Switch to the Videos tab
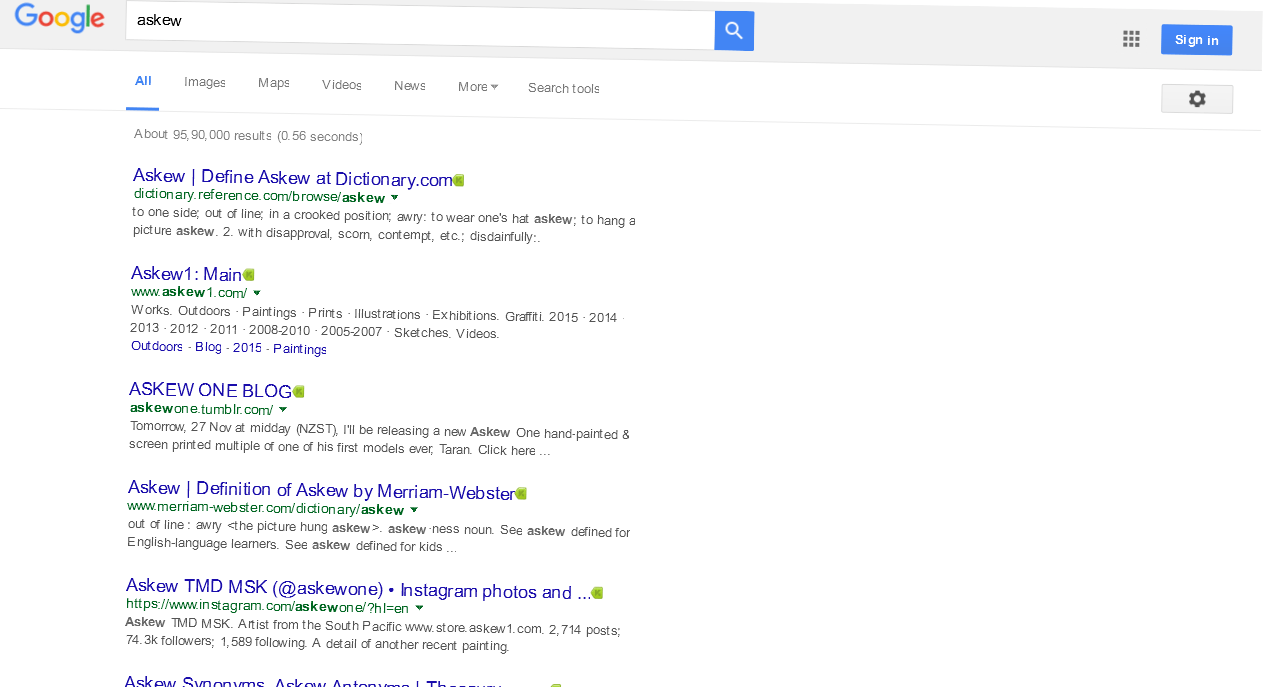The image size is (1263, 687). pos(342,85)
